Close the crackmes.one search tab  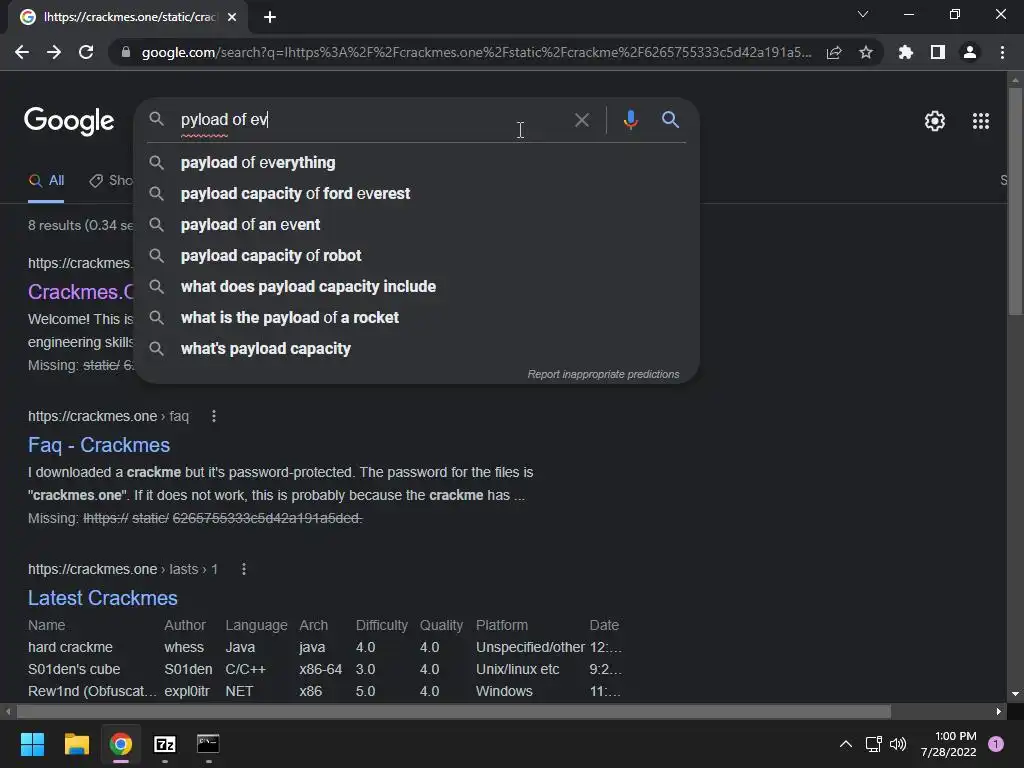232,17
